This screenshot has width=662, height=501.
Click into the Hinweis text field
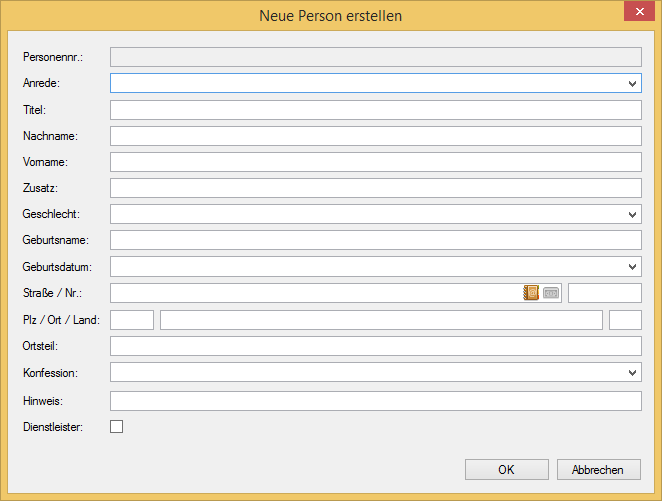point(376,401)
